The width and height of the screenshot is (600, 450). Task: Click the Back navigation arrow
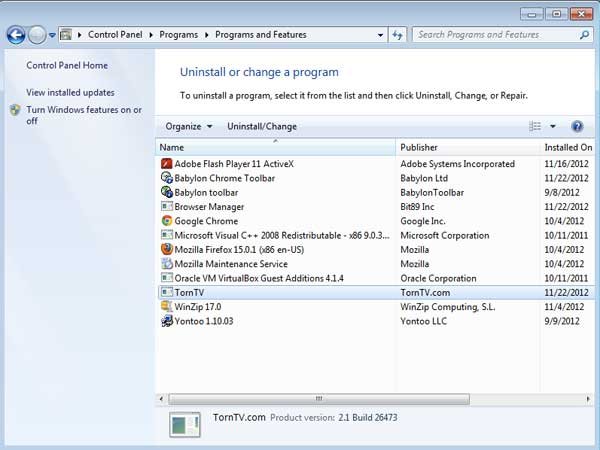point(16,35)
